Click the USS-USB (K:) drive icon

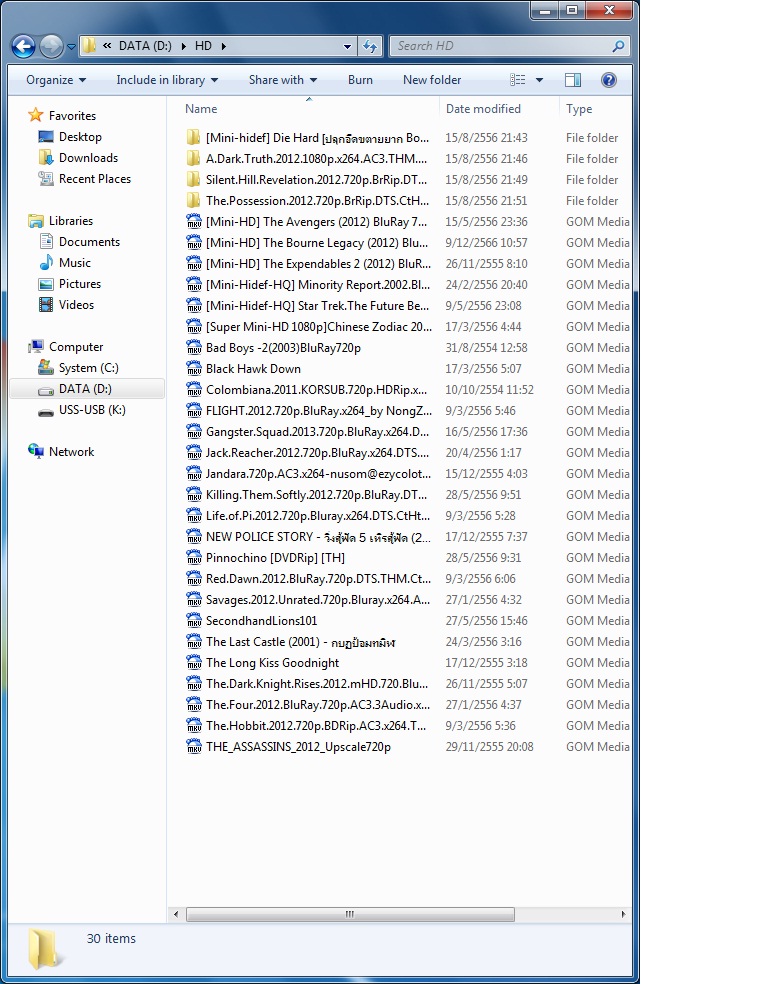tap(46, 411)
